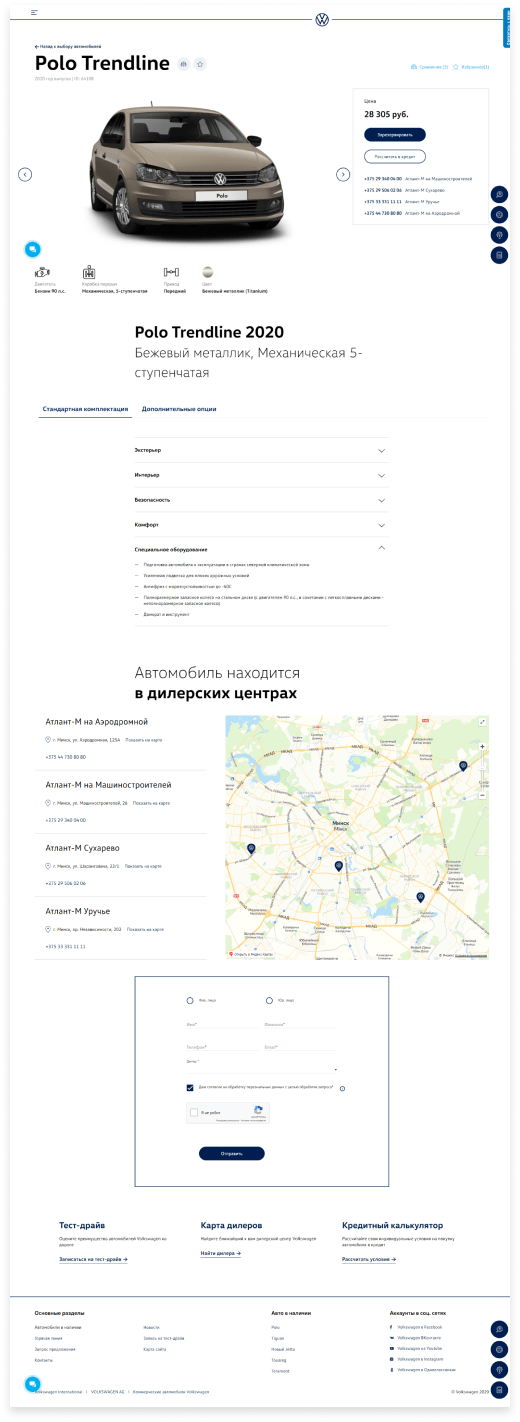Click the second floating side button near price
Screen dimensions: 520x1422
[x=499, y=214]
